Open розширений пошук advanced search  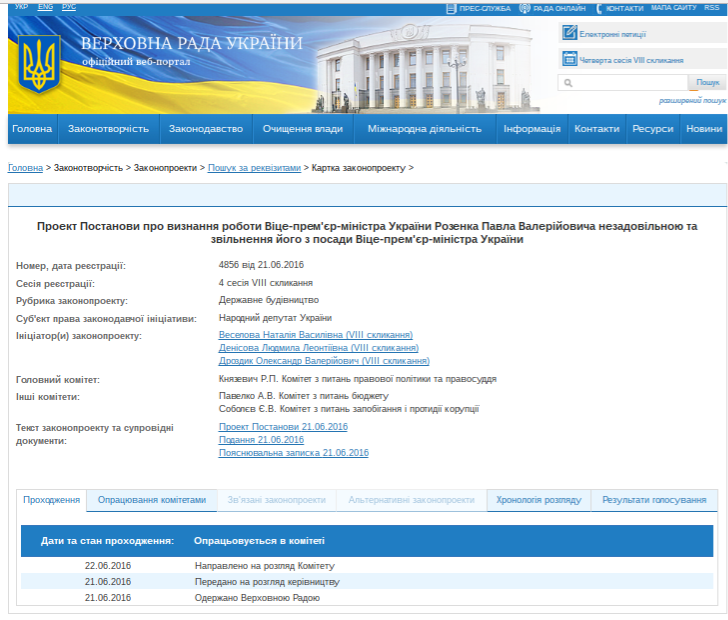click(693, 101)
